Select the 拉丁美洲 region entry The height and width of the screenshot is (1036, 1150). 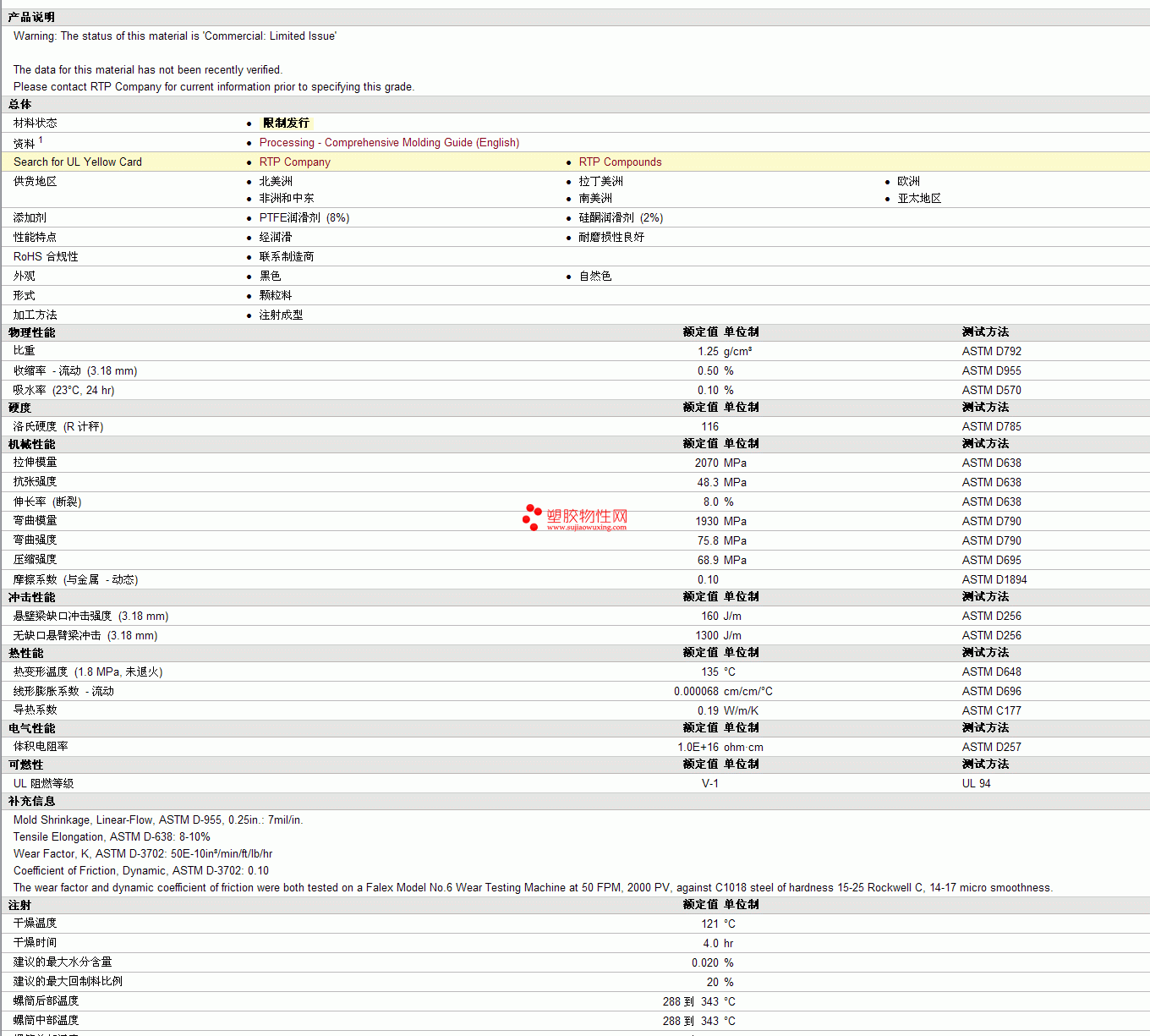click(600, 182)
